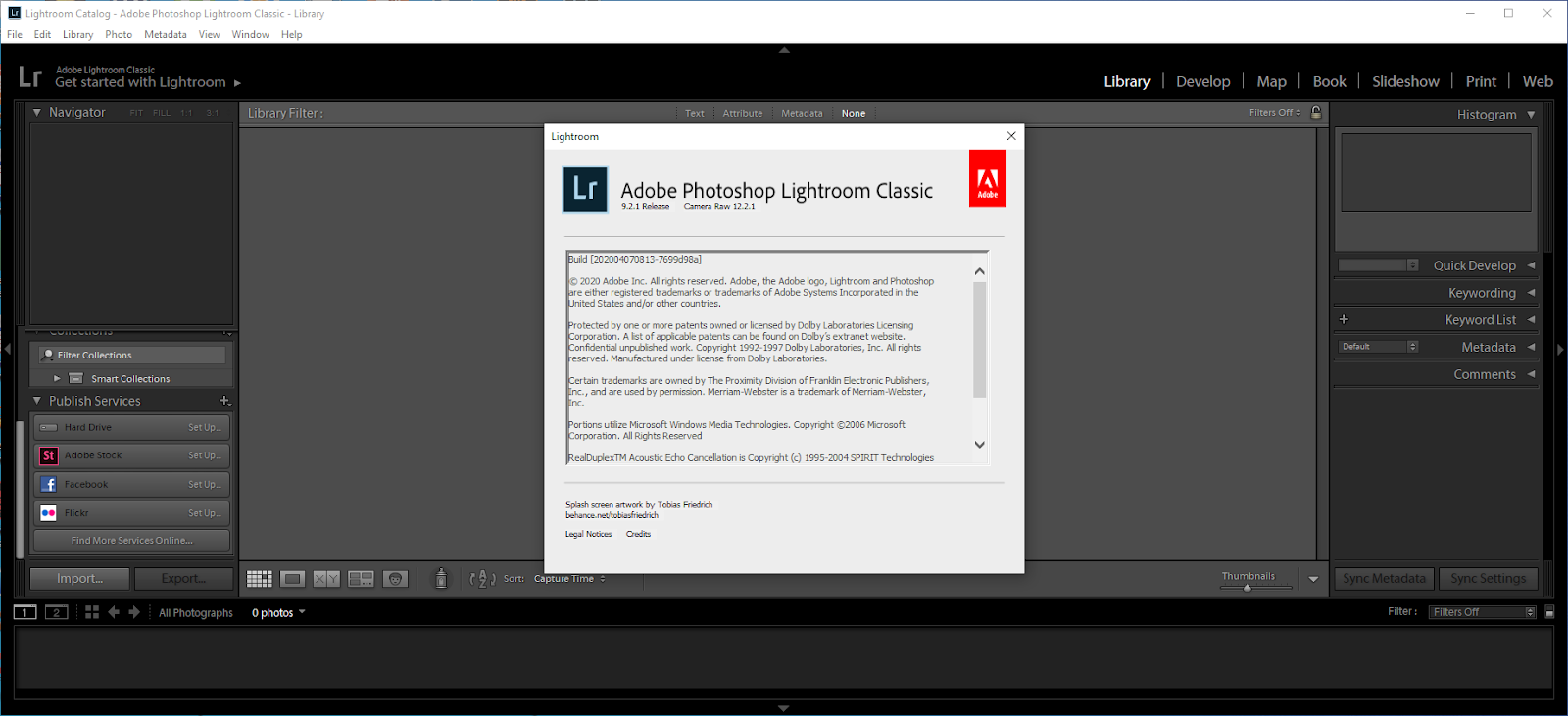Expand the Smart Collections folder
Viewport: 1568px width, 716px height.
(x=57, y=378)
